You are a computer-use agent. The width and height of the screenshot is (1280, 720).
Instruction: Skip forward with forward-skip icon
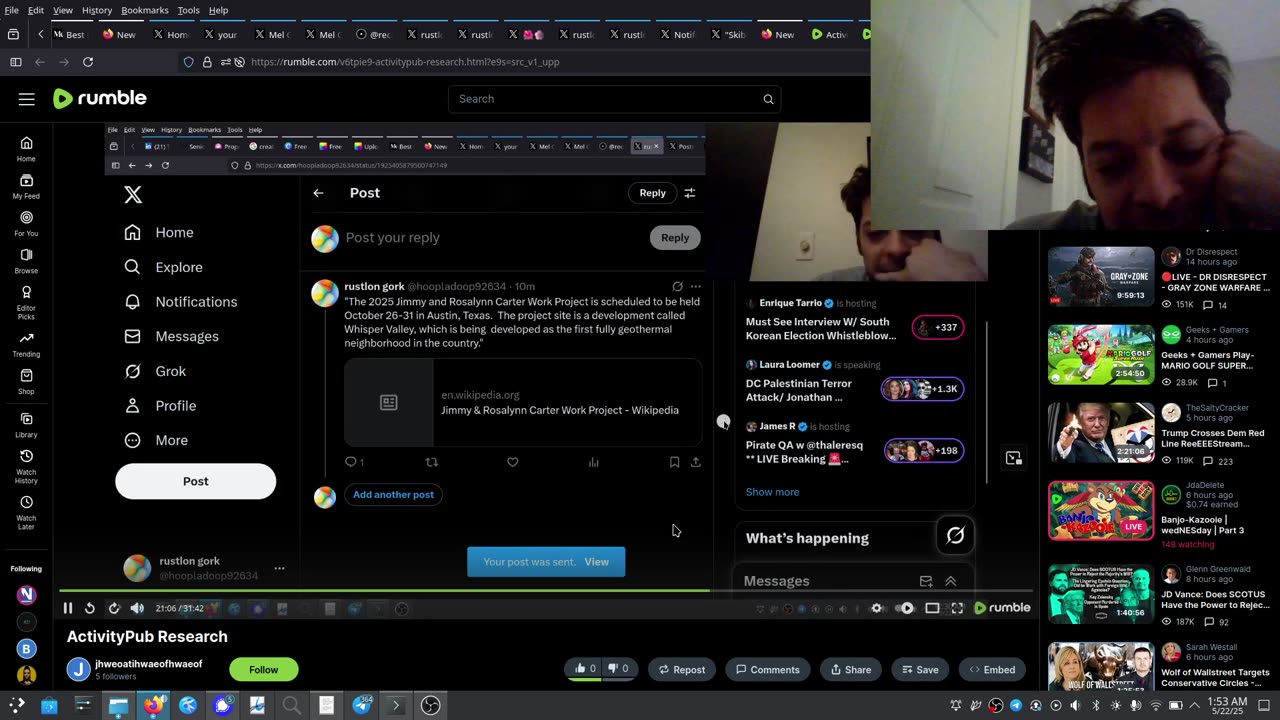tap(113, 608)
